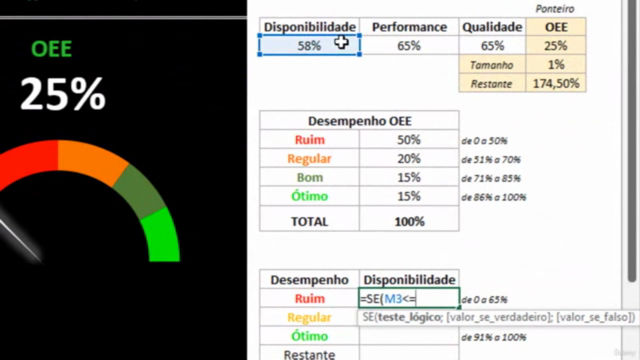
Task: Select the Desempenho header in bottom table
Action: point(309,280)
